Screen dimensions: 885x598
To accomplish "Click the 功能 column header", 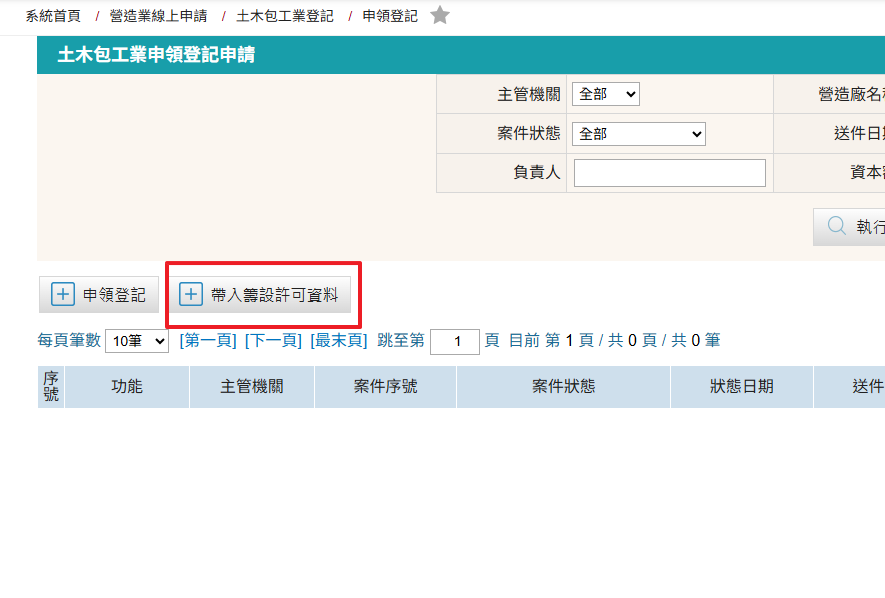I will click(x=127, y=387).
